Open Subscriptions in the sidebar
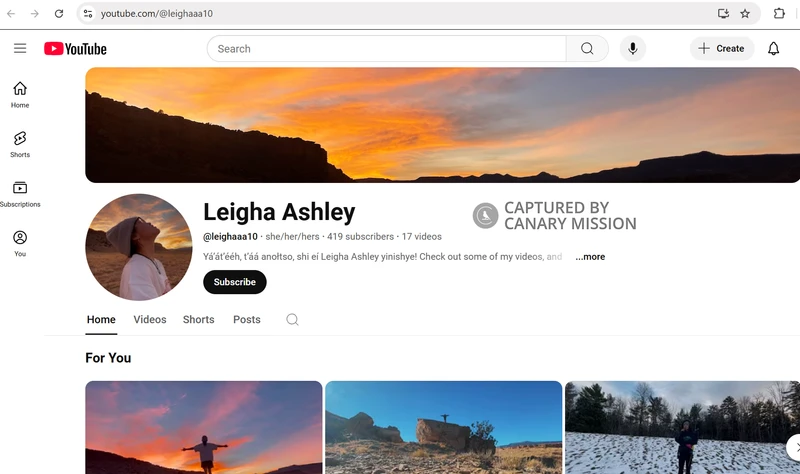This screenshot has width=800, height=474. coord(20,194)
